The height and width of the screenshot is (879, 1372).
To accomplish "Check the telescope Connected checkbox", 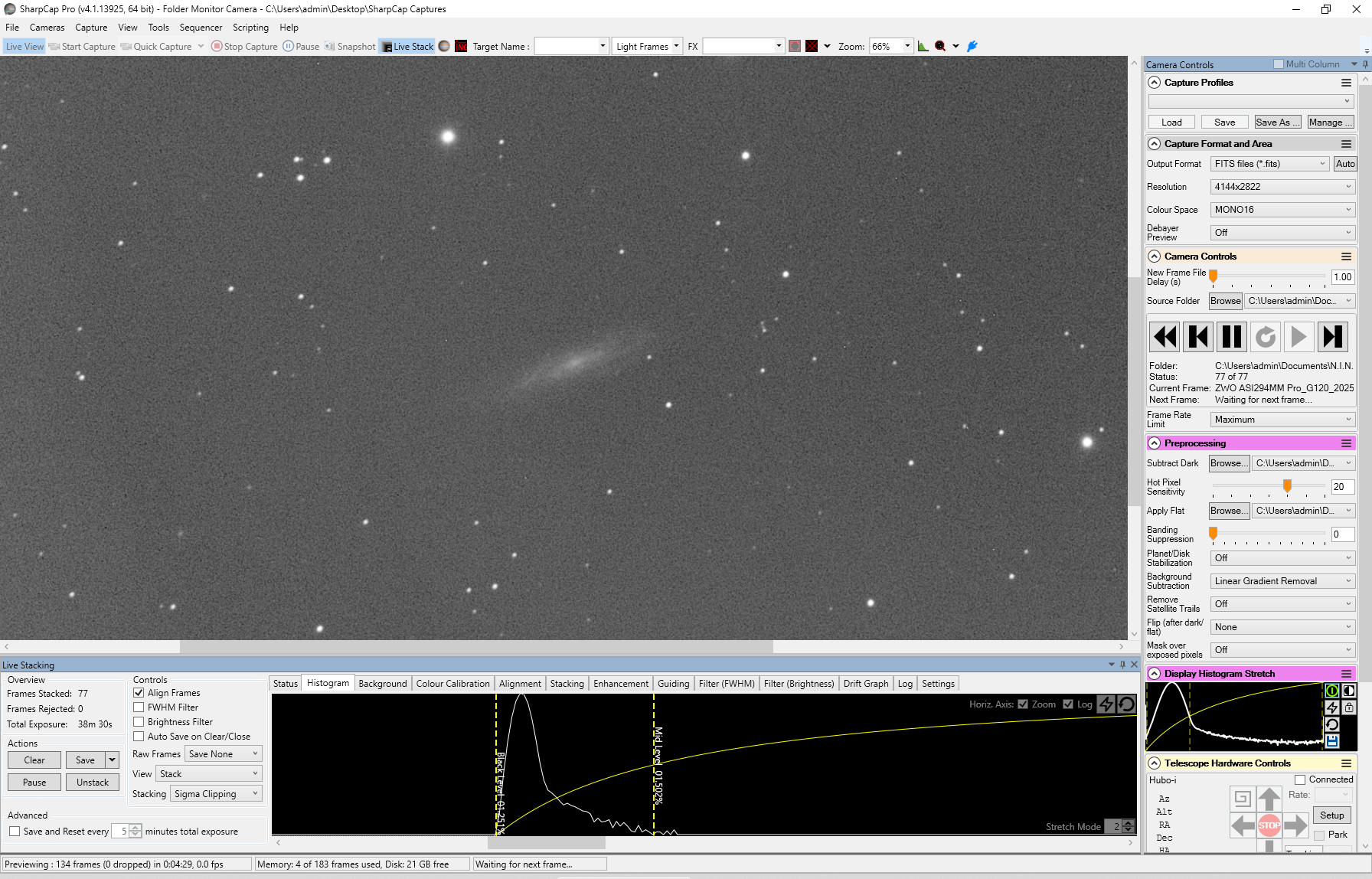I will (1300, 779).
